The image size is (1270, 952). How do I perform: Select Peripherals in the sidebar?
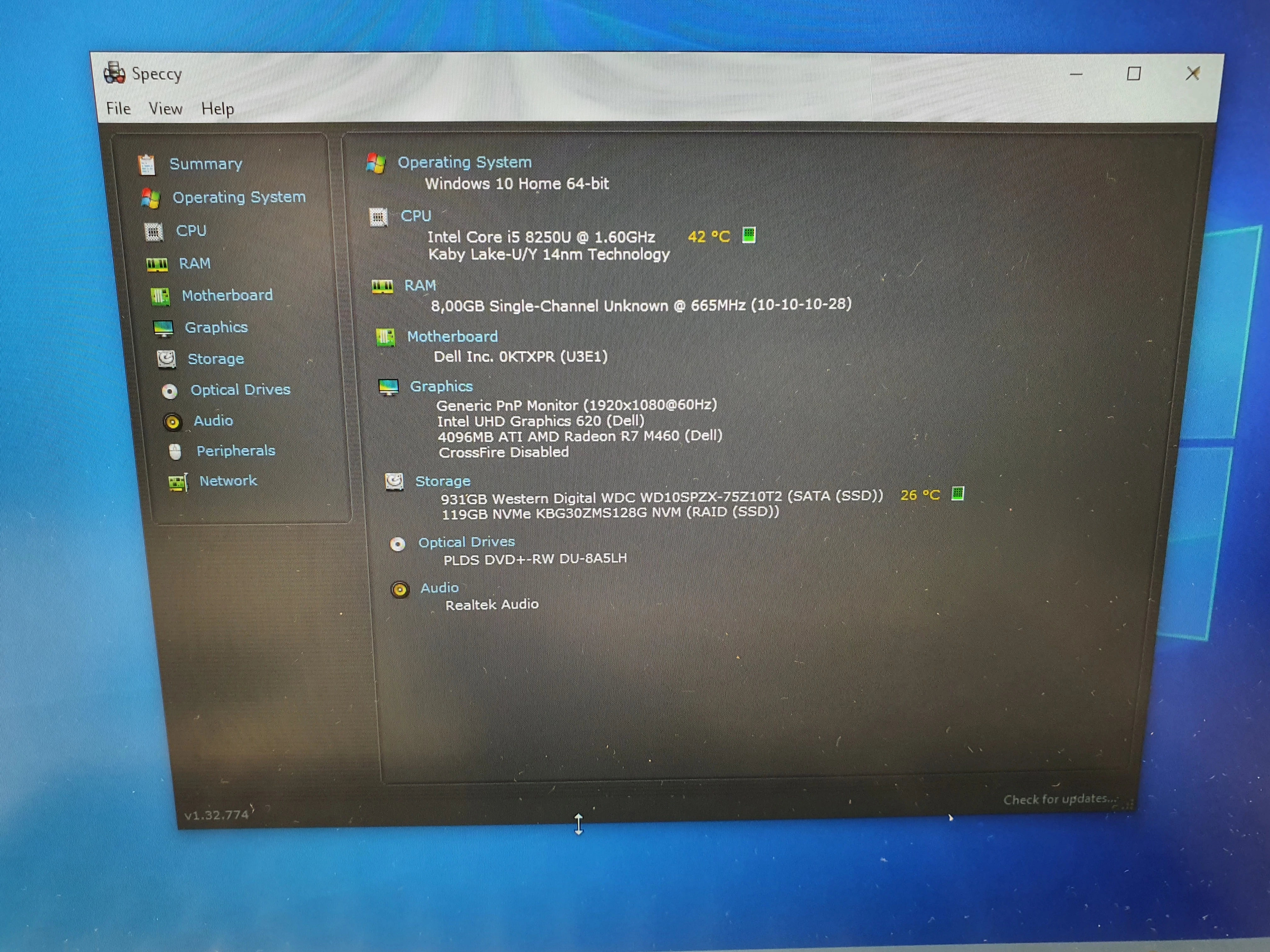pyautogui.click(x=236, y=451)
